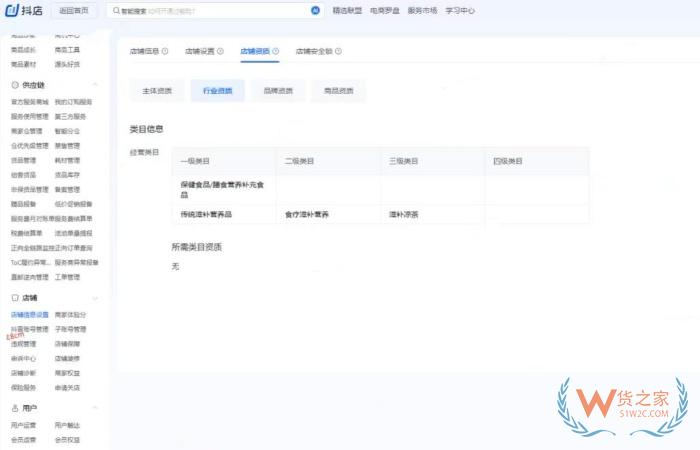Open 源头好货 in the sidebar
This screenshot has width=700, height=450.
point(67,64)
